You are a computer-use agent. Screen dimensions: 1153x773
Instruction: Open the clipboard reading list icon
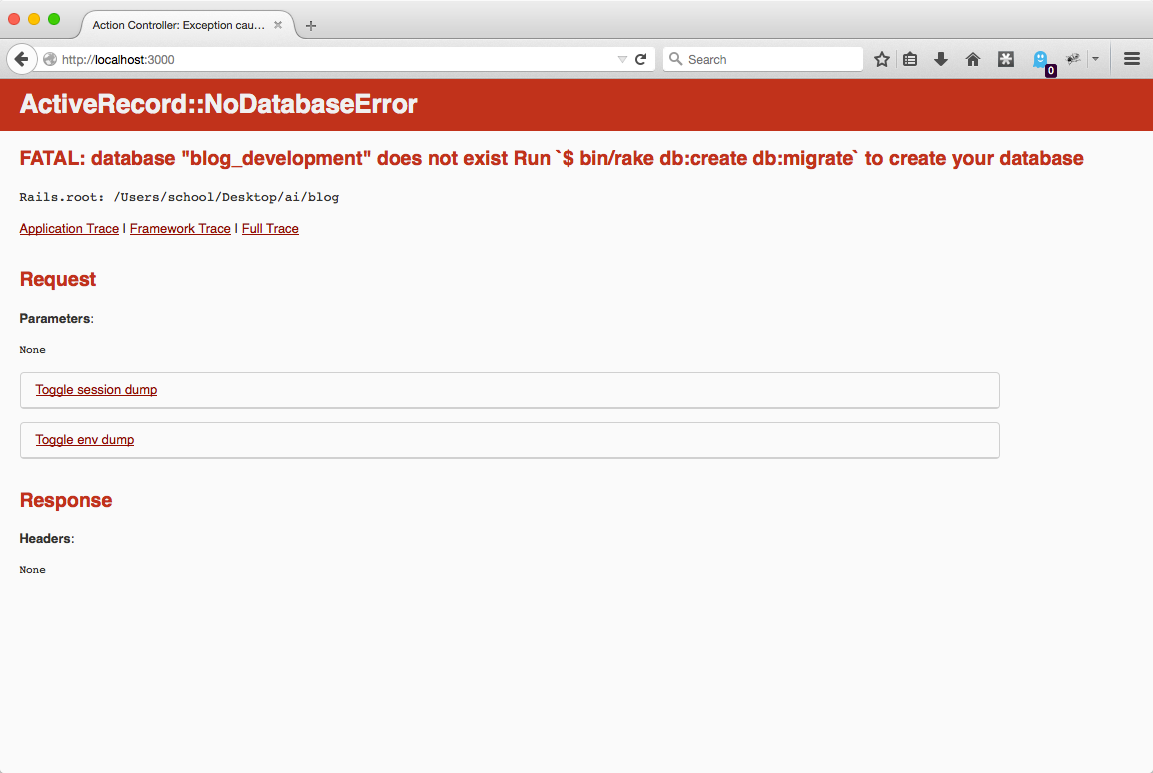tap(909, 59)
